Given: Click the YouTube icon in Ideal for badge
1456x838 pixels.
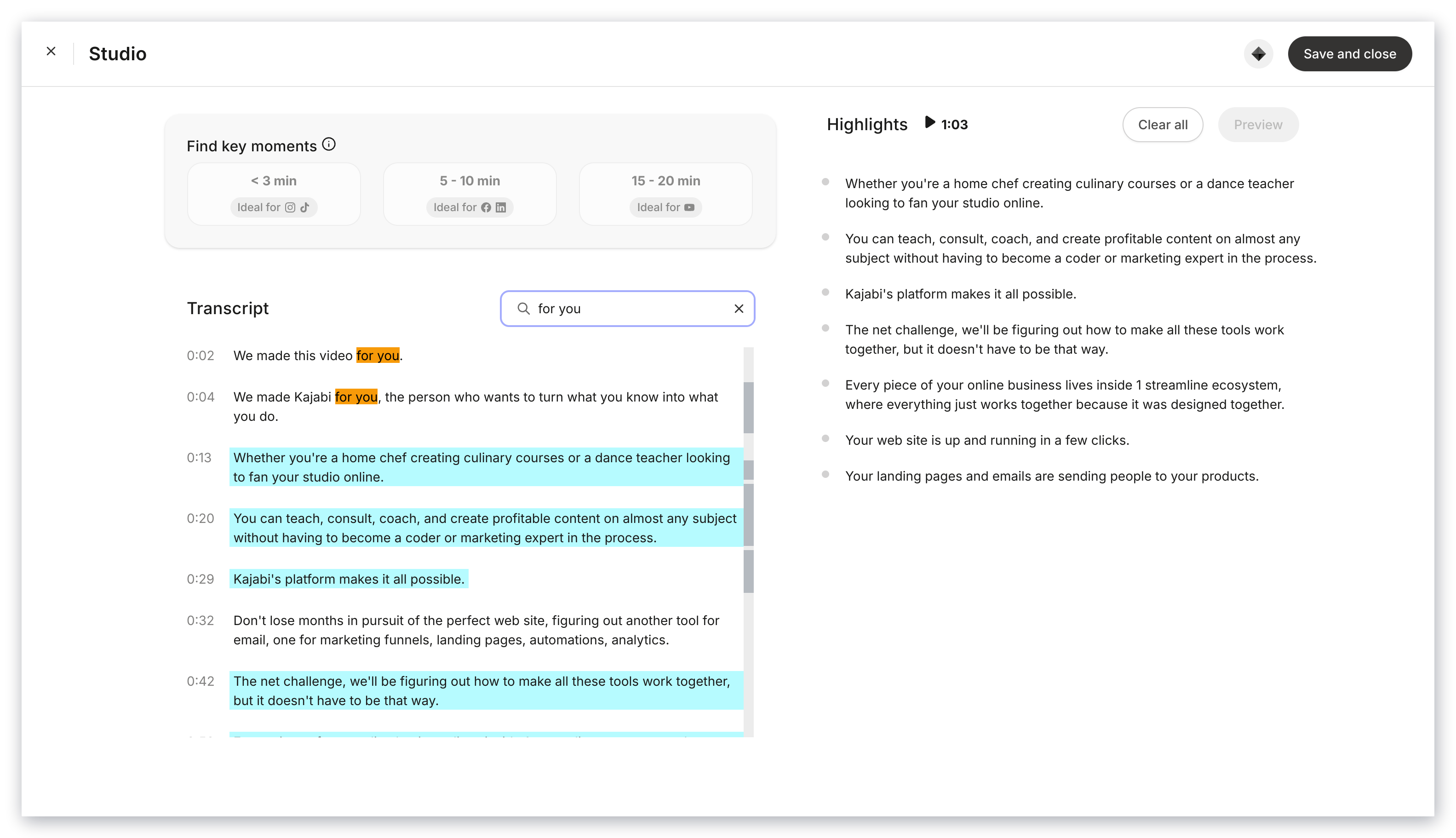Looking at the screenshot, I should [689, 208].
